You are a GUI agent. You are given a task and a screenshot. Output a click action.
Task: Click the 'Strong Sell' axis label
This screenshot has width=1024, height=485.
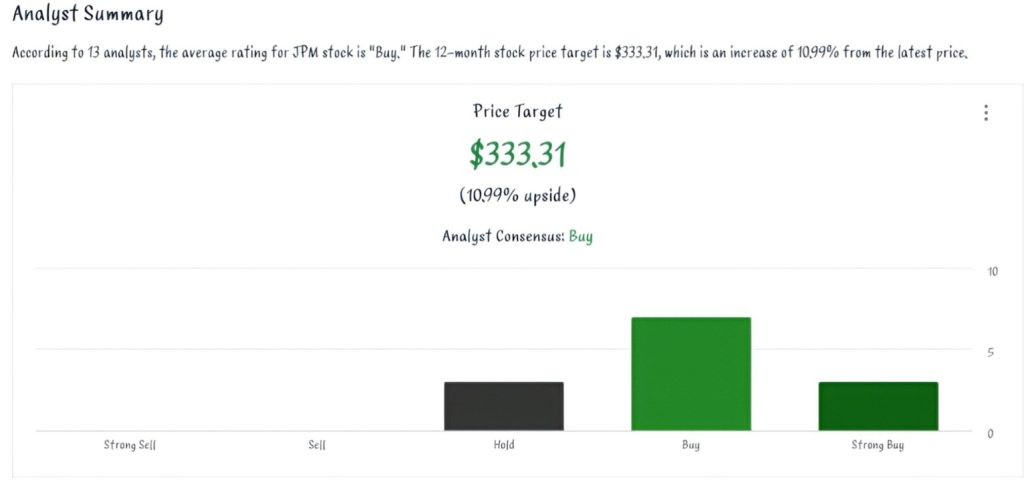pos(130,444)
